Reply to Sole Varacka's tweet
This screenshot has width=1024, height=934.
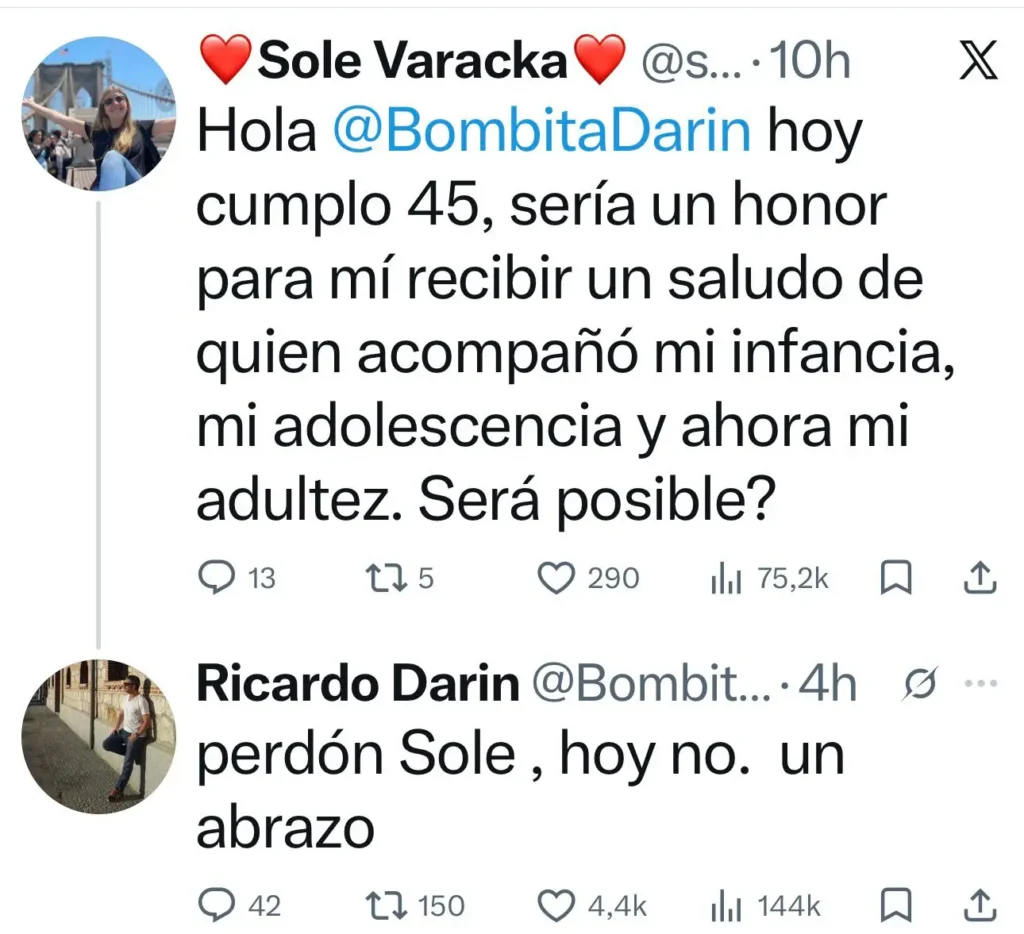point(215,578)
